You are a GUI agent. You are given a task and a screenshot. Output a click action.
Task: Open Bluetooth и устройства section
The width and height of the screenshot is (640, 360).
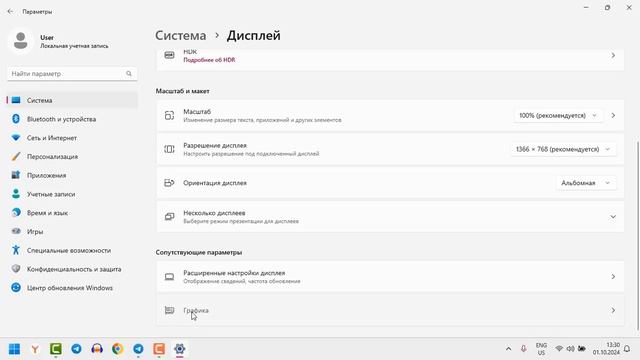[72, 119]
